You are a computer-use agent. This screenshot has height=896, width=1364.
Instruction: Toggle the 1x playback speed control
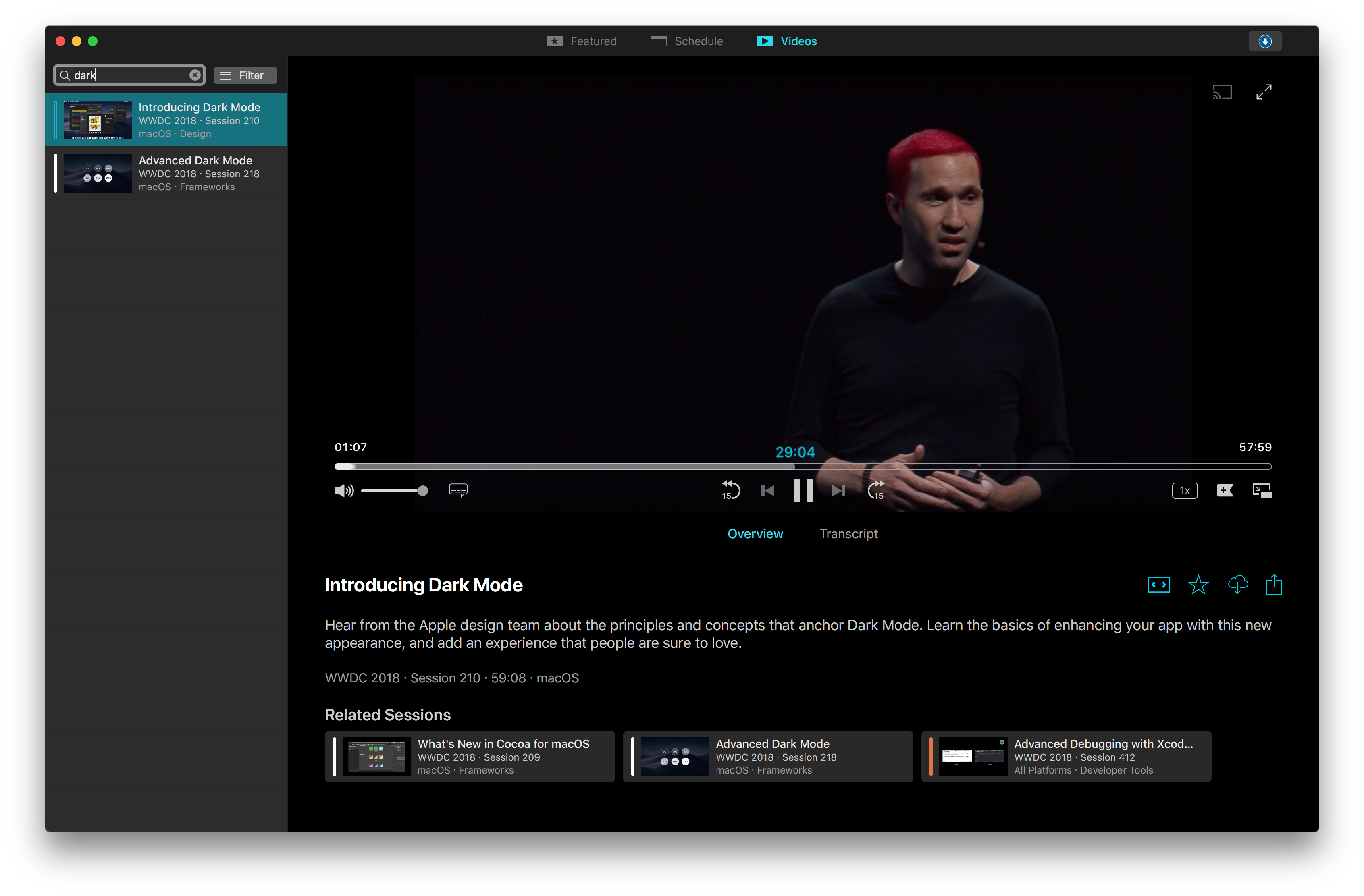(x=1185, y=490)
